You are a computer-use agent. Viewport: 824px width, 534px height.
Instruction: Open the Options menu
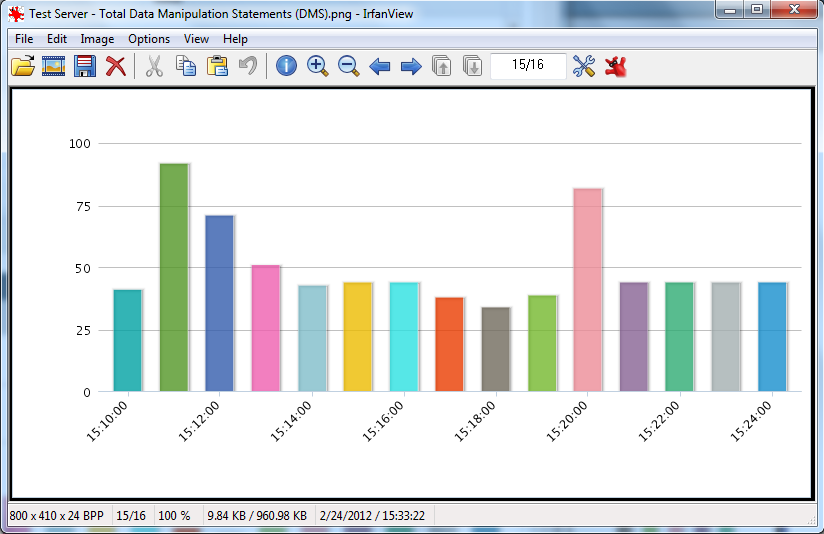coord(149,39)
